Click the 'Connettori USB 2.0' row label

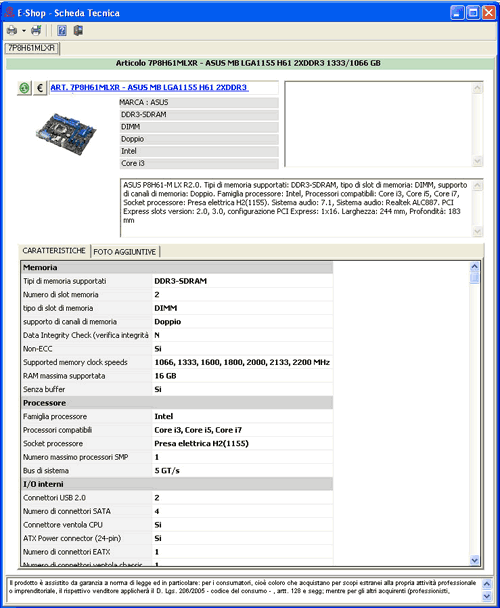tap(54, 498)
